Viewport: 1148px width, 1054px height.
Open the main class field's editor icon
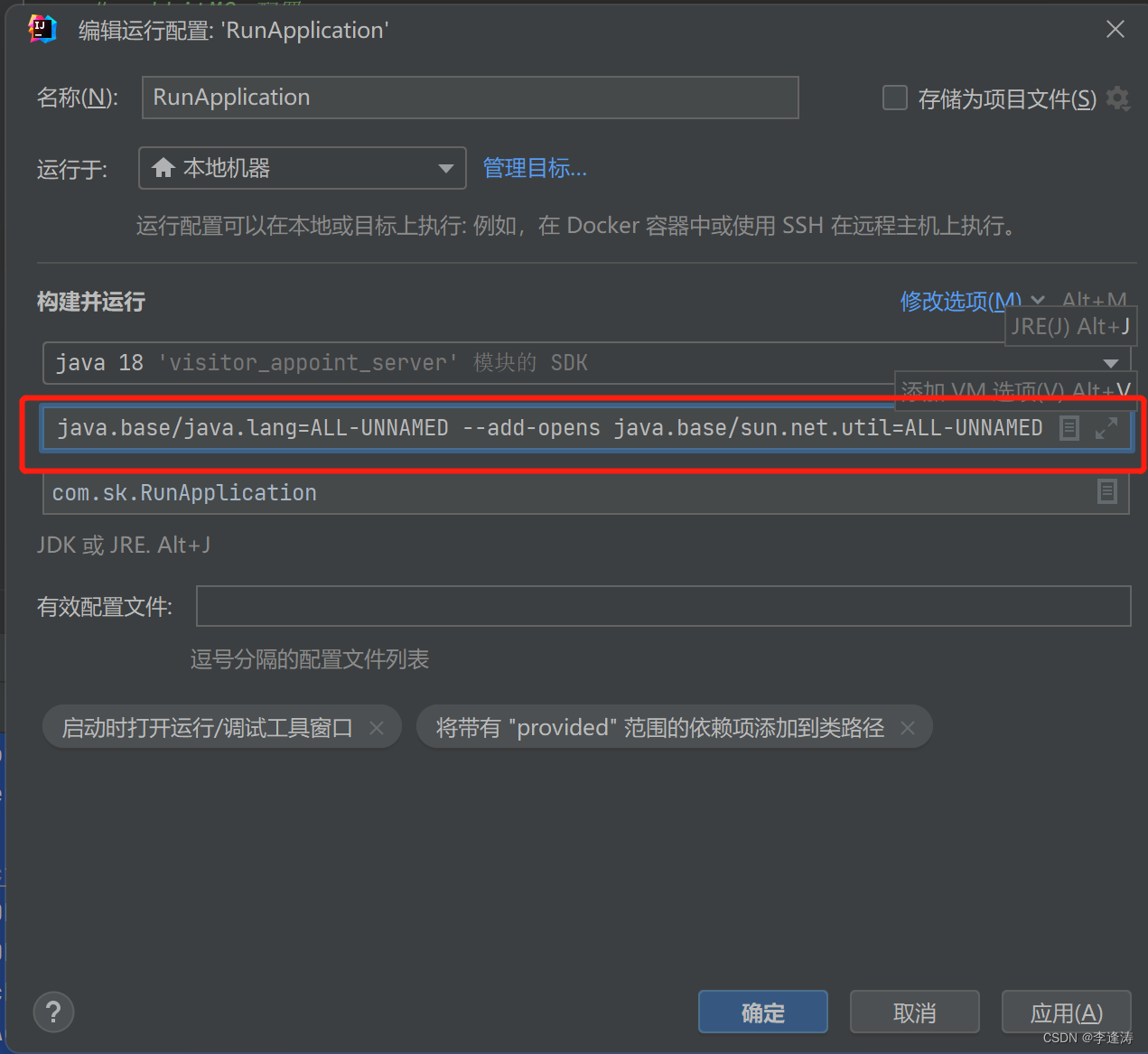(1107, 491)
